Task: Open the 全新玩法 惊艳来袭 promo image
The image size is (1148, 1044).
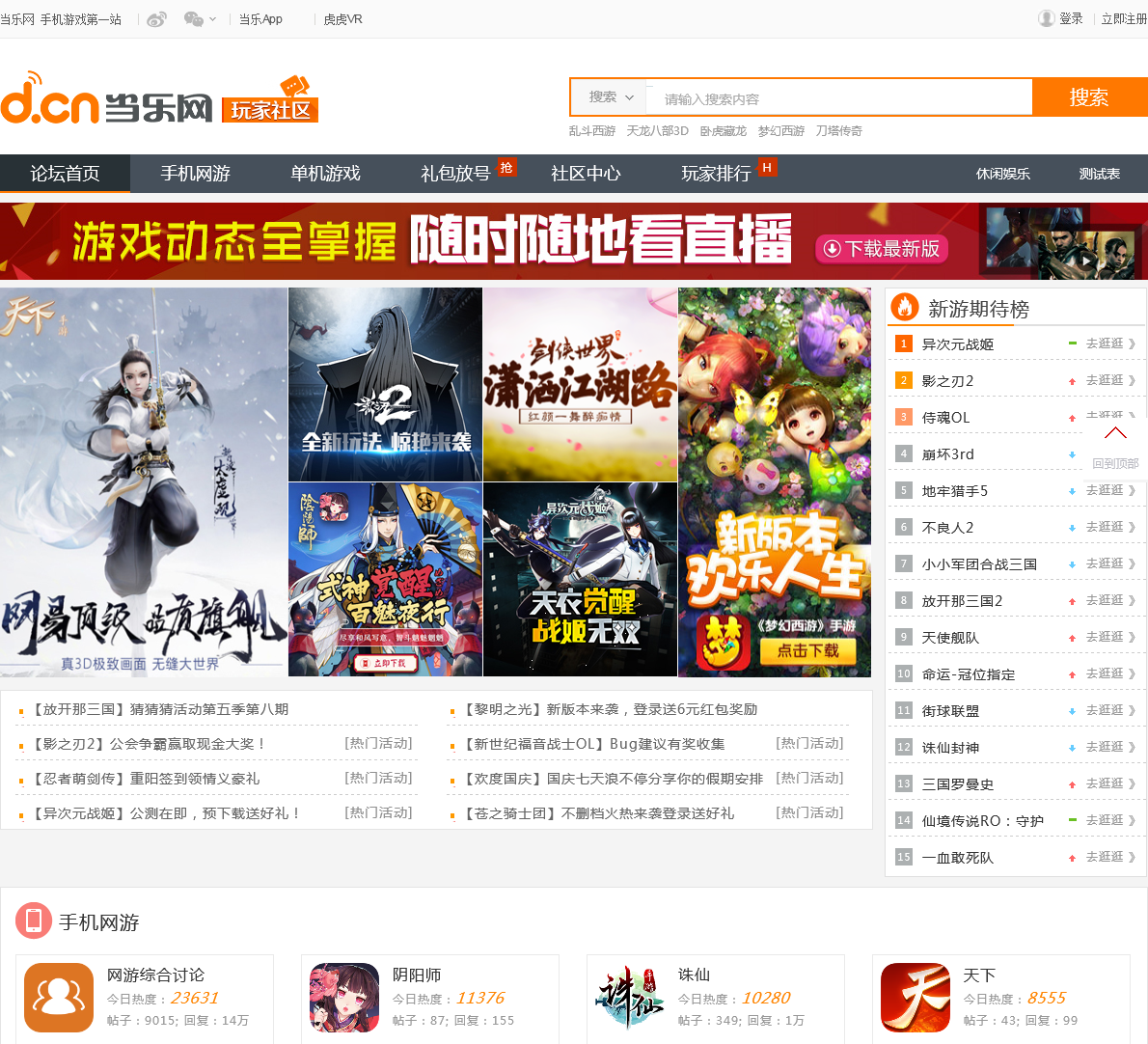Action: (385, 384)
